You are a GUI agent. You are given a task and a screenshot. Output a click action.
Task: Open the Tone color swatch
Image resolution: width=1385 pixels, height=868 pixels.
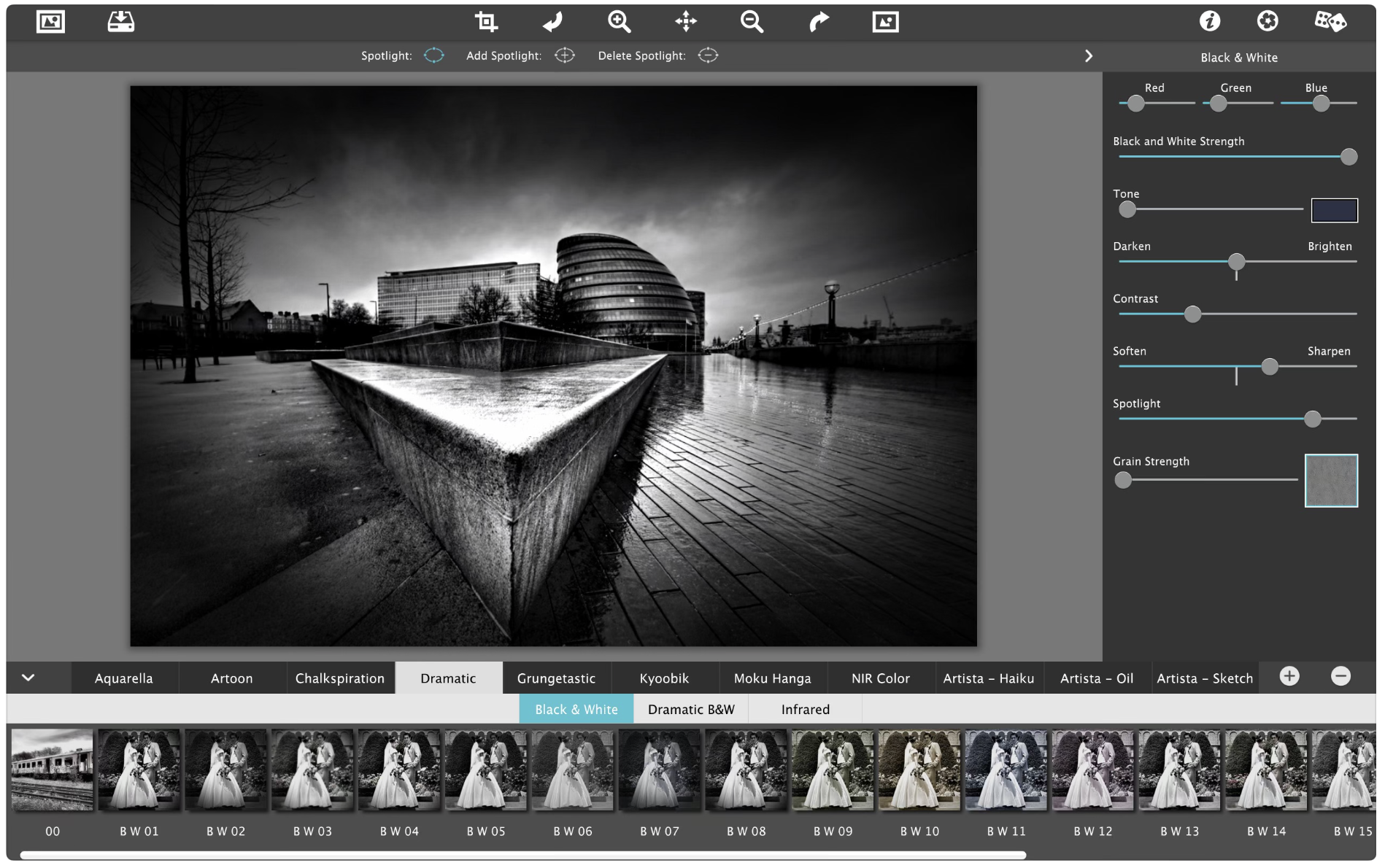pyautogui.click(x=1334, y=210)
